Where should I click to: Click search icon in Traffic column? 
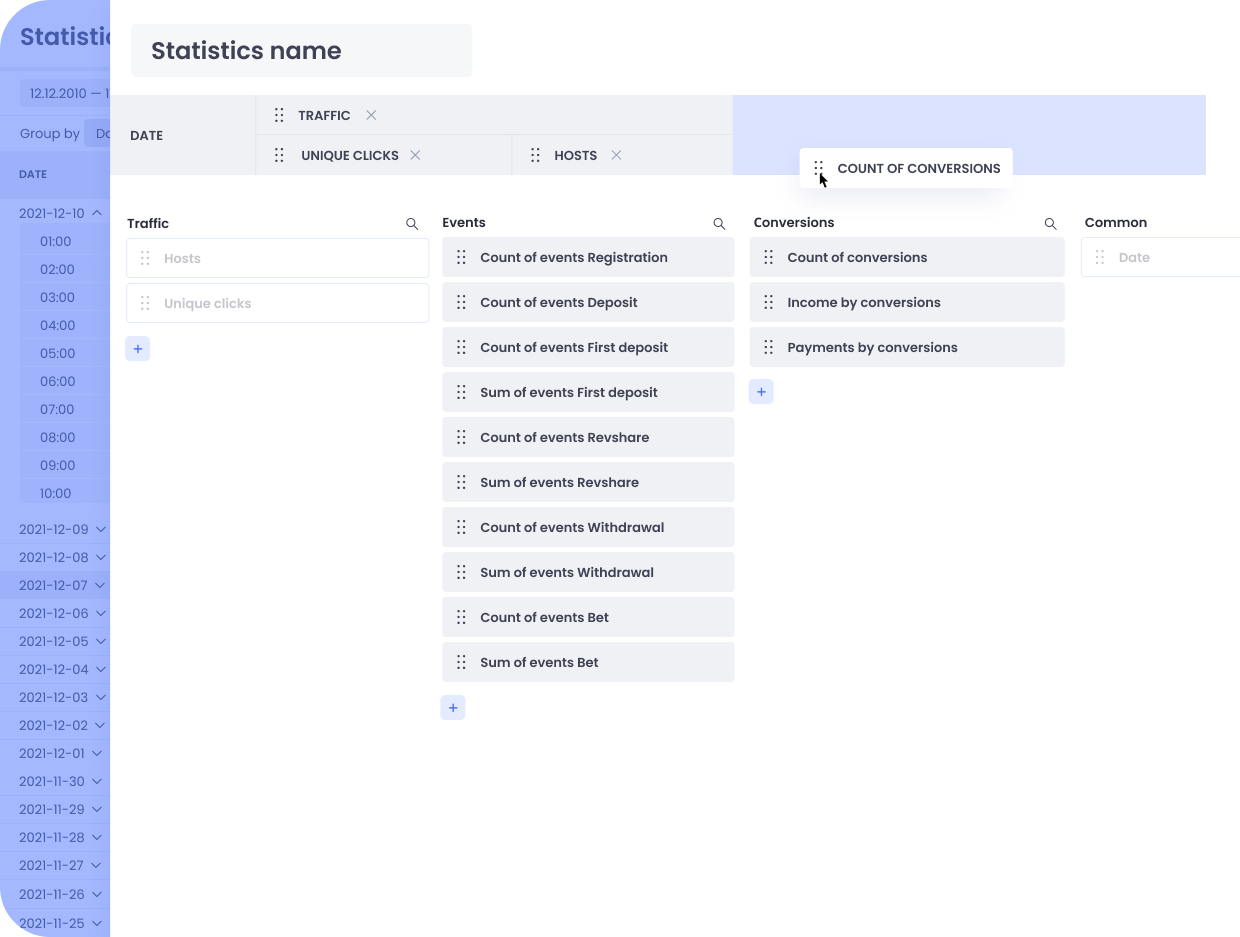(412, 224)
